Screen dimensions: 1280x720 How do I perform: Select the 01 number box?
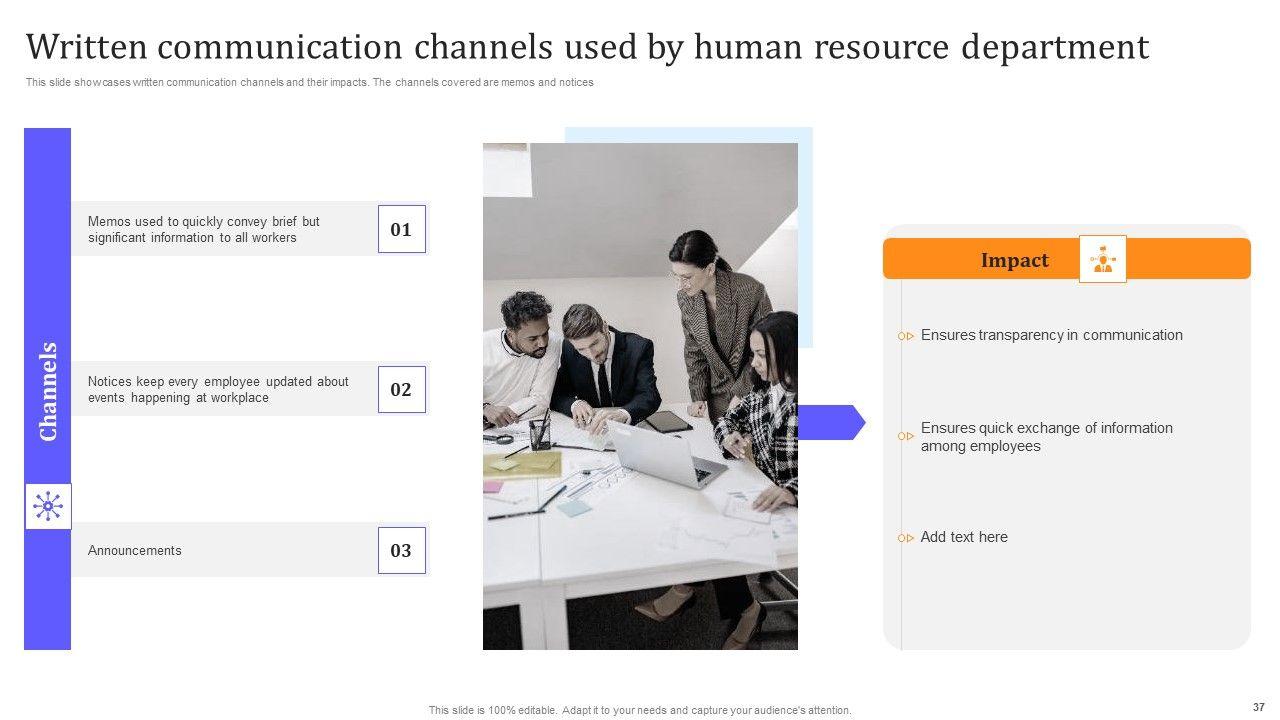click(402, 229)
